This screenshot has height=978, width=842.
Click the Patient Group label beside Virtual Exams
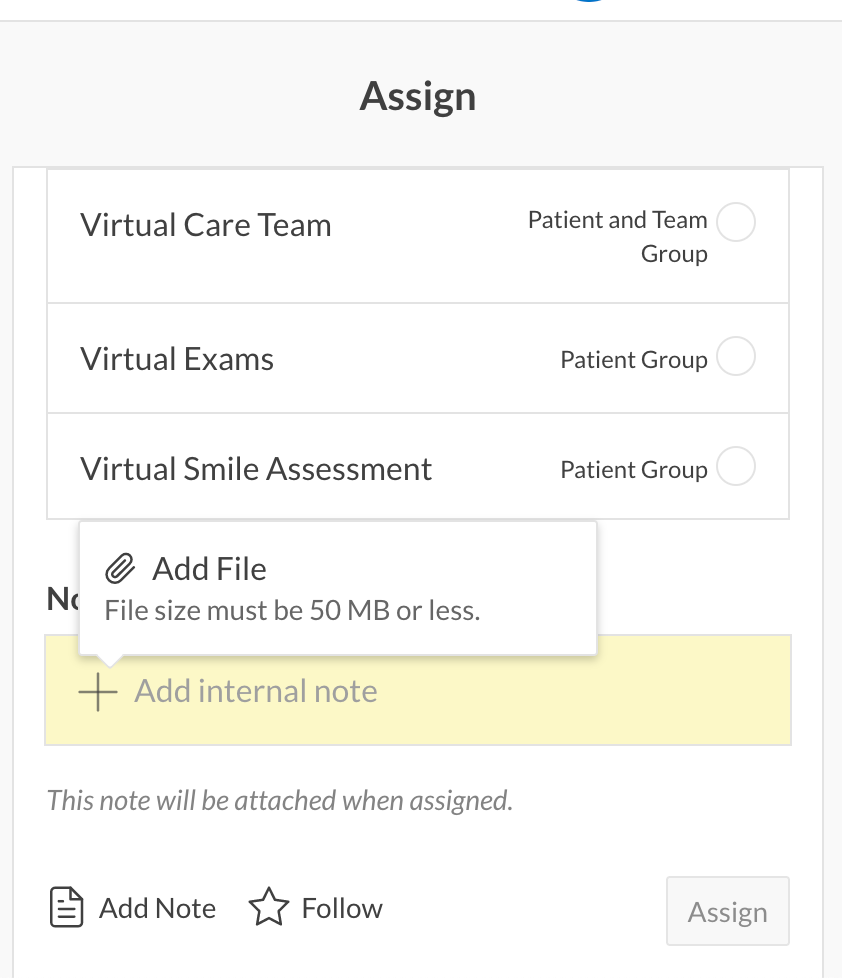[x=633, y=360]
